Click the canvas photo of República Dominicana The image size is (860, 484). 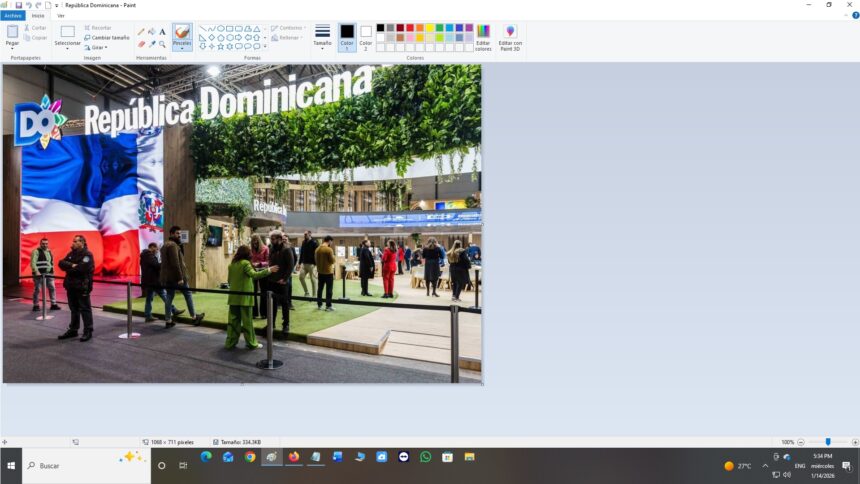(242, 223)
